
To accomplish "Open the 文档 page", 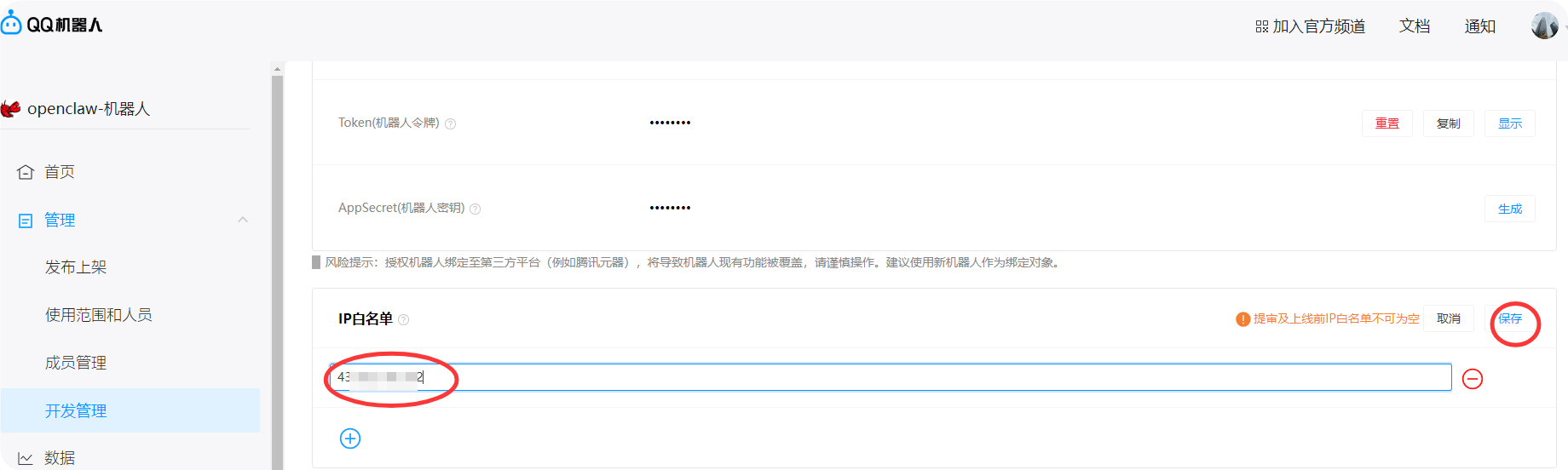I will coord(1415,26).
